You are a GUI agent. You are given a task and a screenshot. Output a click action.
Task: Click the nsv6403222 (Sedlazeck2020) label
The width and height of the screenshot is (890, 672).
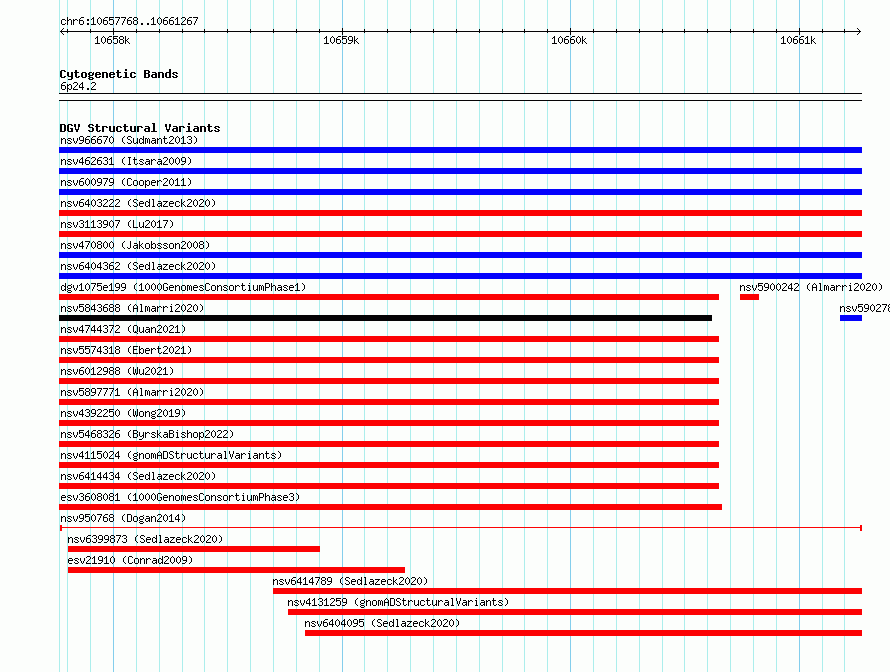point(138,203)
